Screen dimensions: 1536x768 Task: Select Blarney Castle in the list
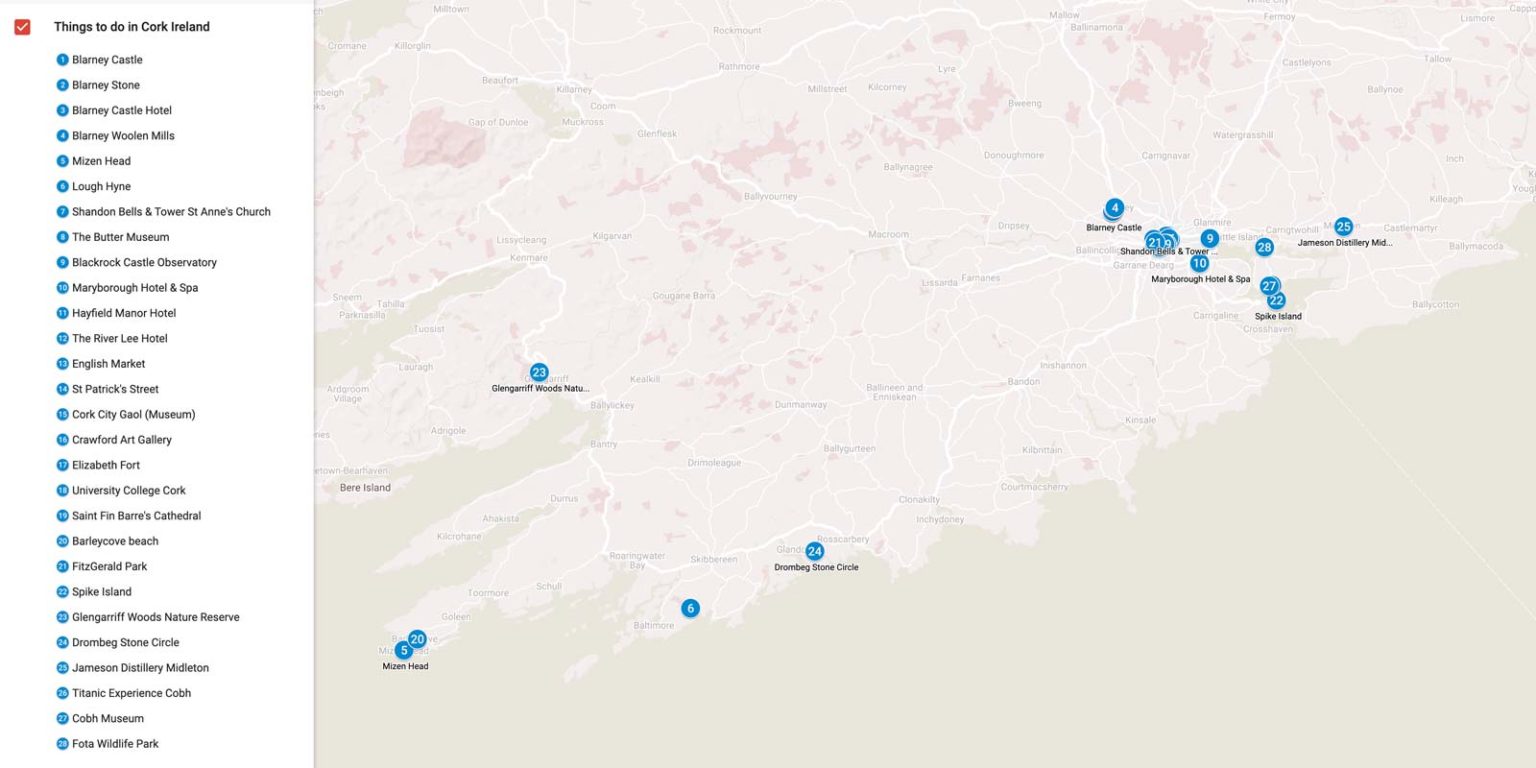tap(107, 60)
